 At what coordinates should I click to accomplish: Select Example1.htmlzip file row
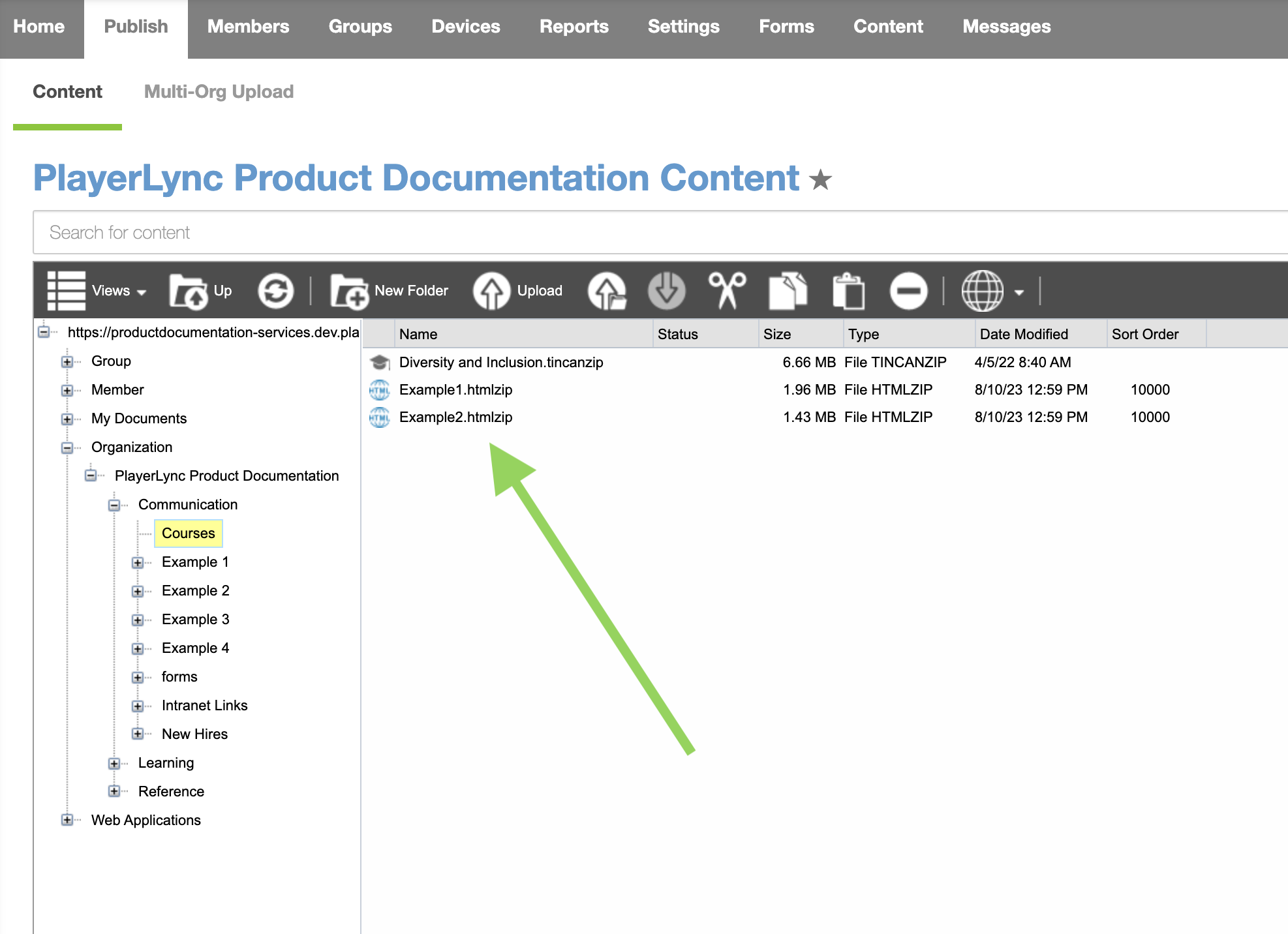coord(825,390)
